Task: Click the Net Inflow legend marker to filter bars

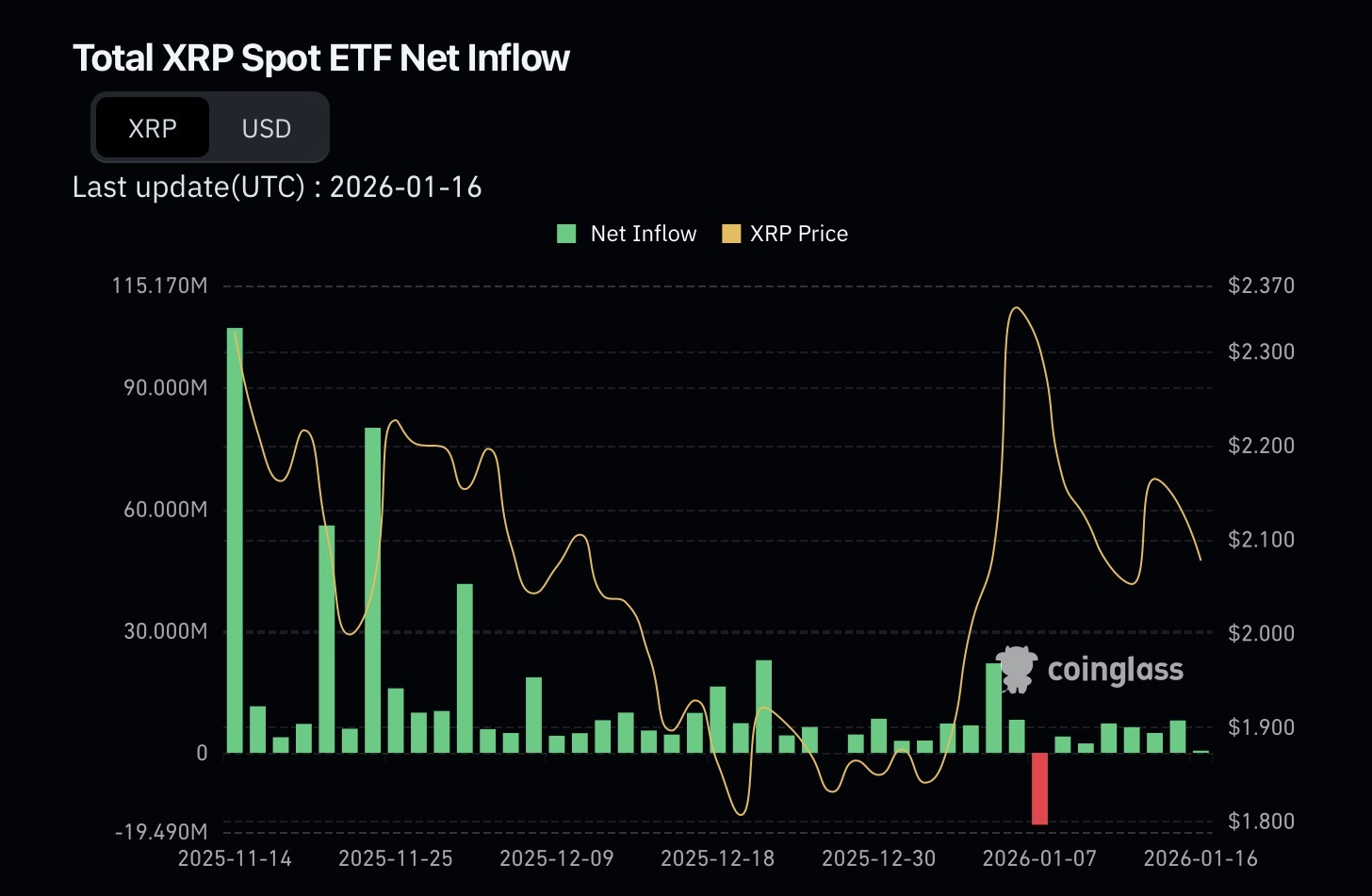Action: pos(566,233)
